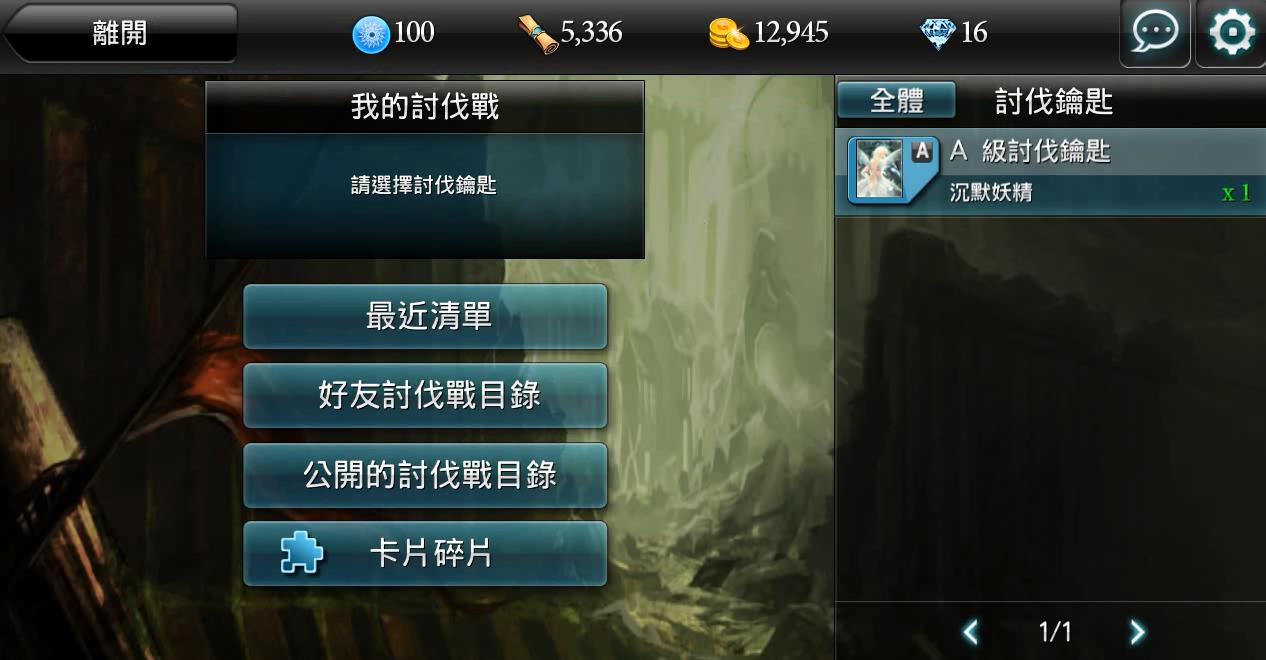Image resolution: width=1266 pixels, height=660 pixels.
Task: Select the 全體 filter tab
Action: 896,101
